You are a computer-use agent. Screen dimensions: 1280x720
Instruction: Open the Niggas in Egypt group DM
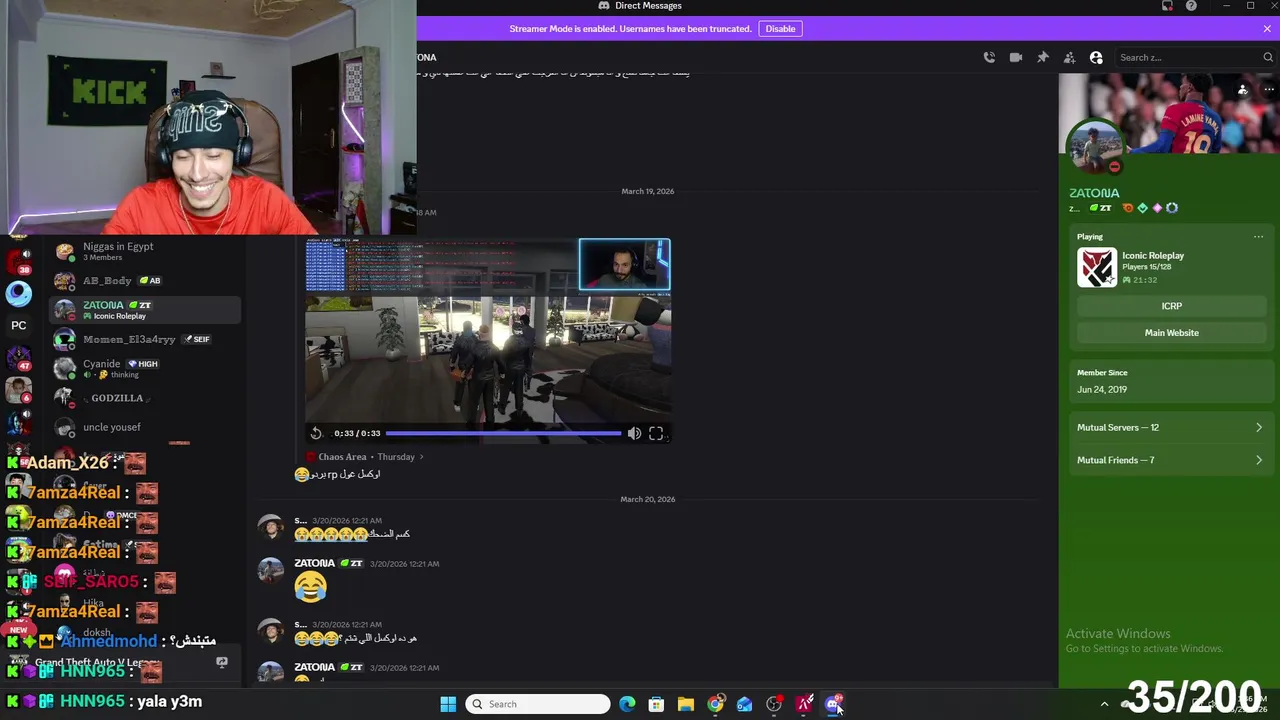[145, 251]
